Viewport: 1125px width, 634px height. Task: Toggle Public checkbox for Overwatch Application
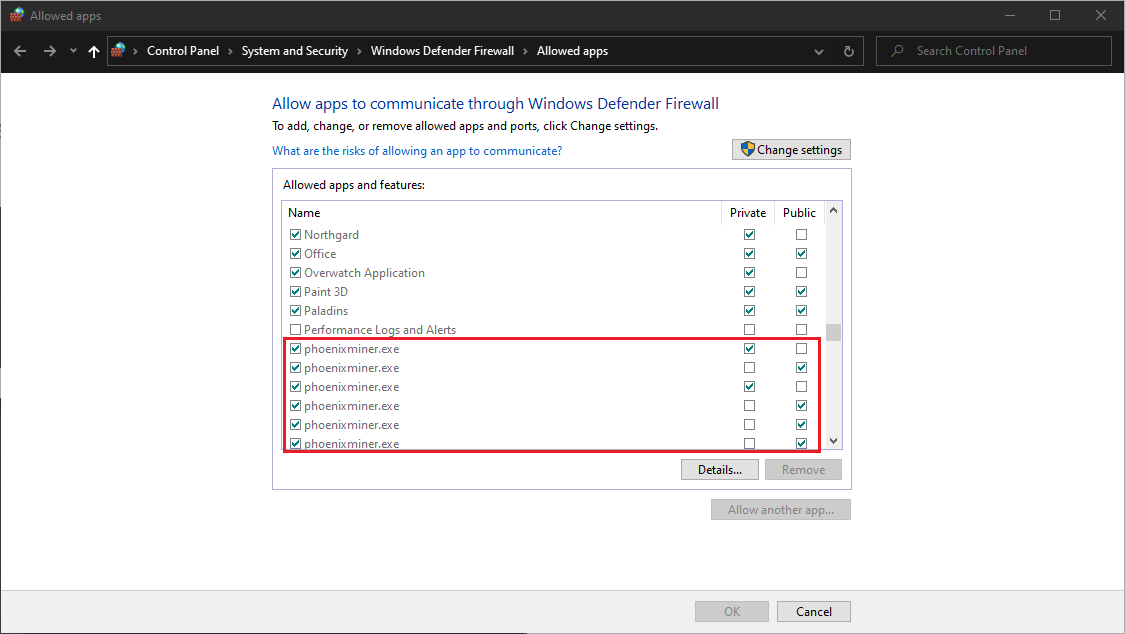pos(801,273)
